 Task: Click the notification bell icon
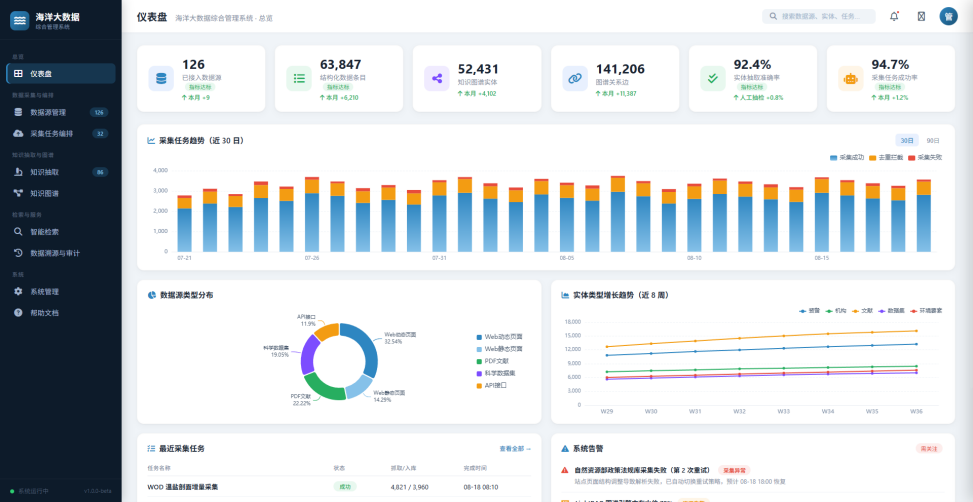(x=894, y=17)
